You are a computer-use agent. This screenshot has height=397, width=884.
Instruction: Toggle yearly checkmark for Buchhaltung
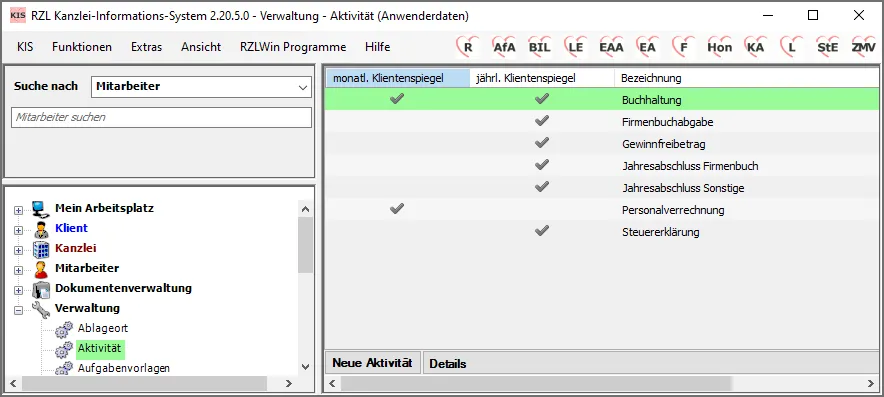pos(542,99)
